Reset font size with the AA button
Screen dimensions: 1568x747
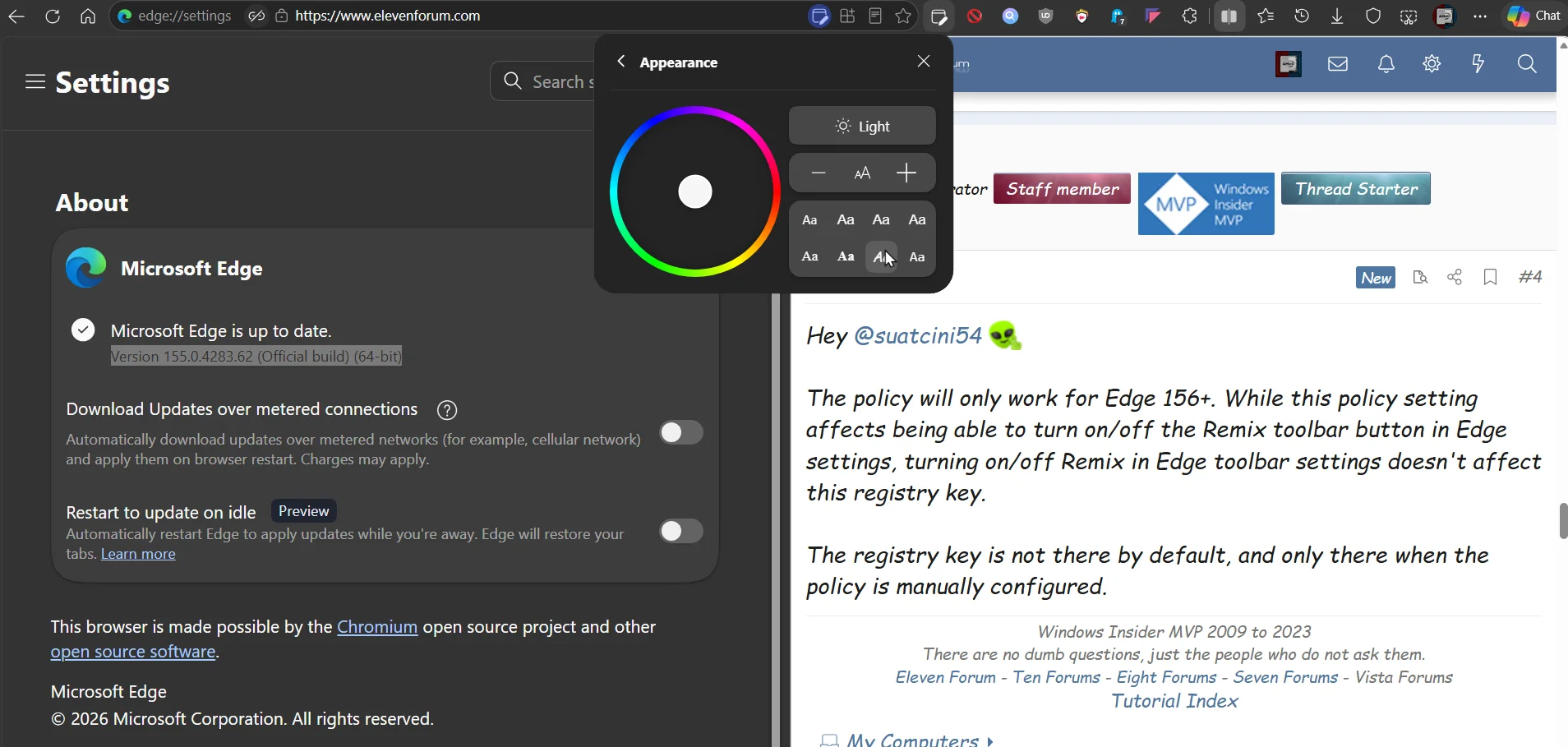(862, 173)
